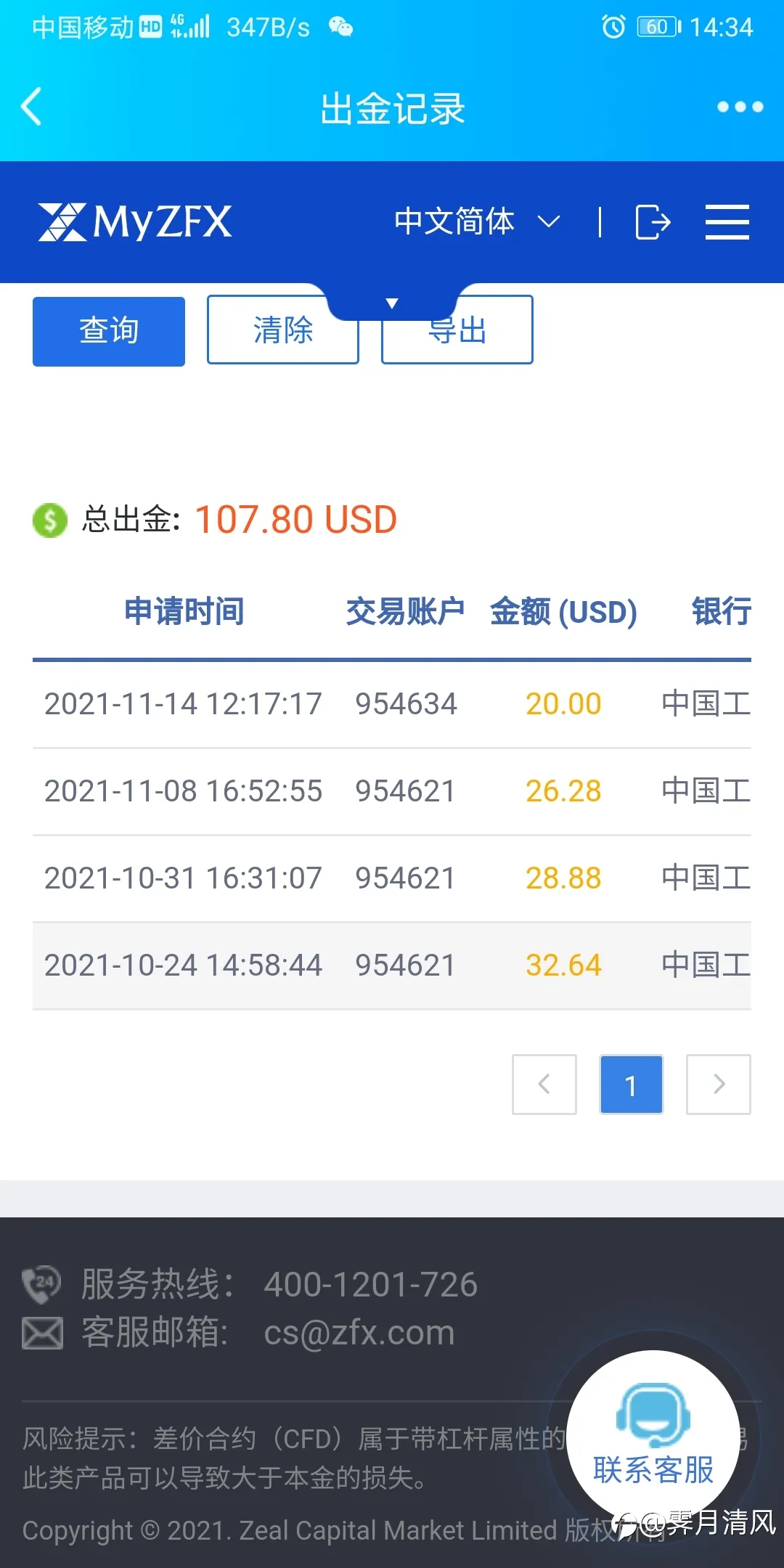784x1568 pixels.
Task: Click the 查询 search button
Action: click(x=109, y=331)
